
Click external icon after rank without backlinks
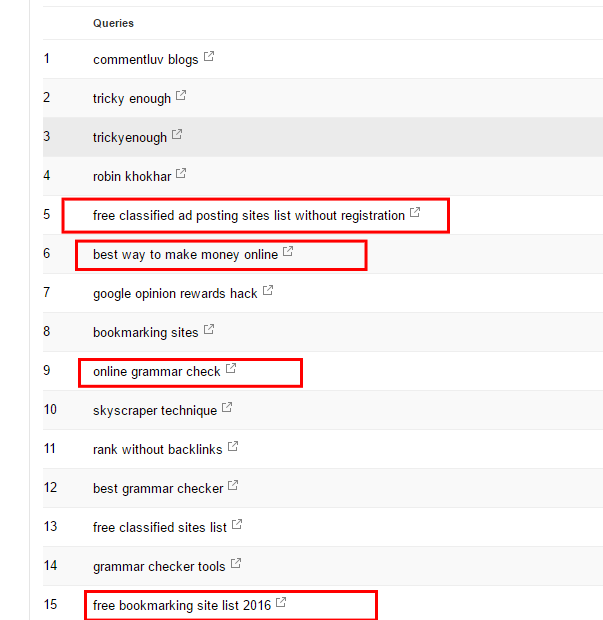click(x=233, y=446)
